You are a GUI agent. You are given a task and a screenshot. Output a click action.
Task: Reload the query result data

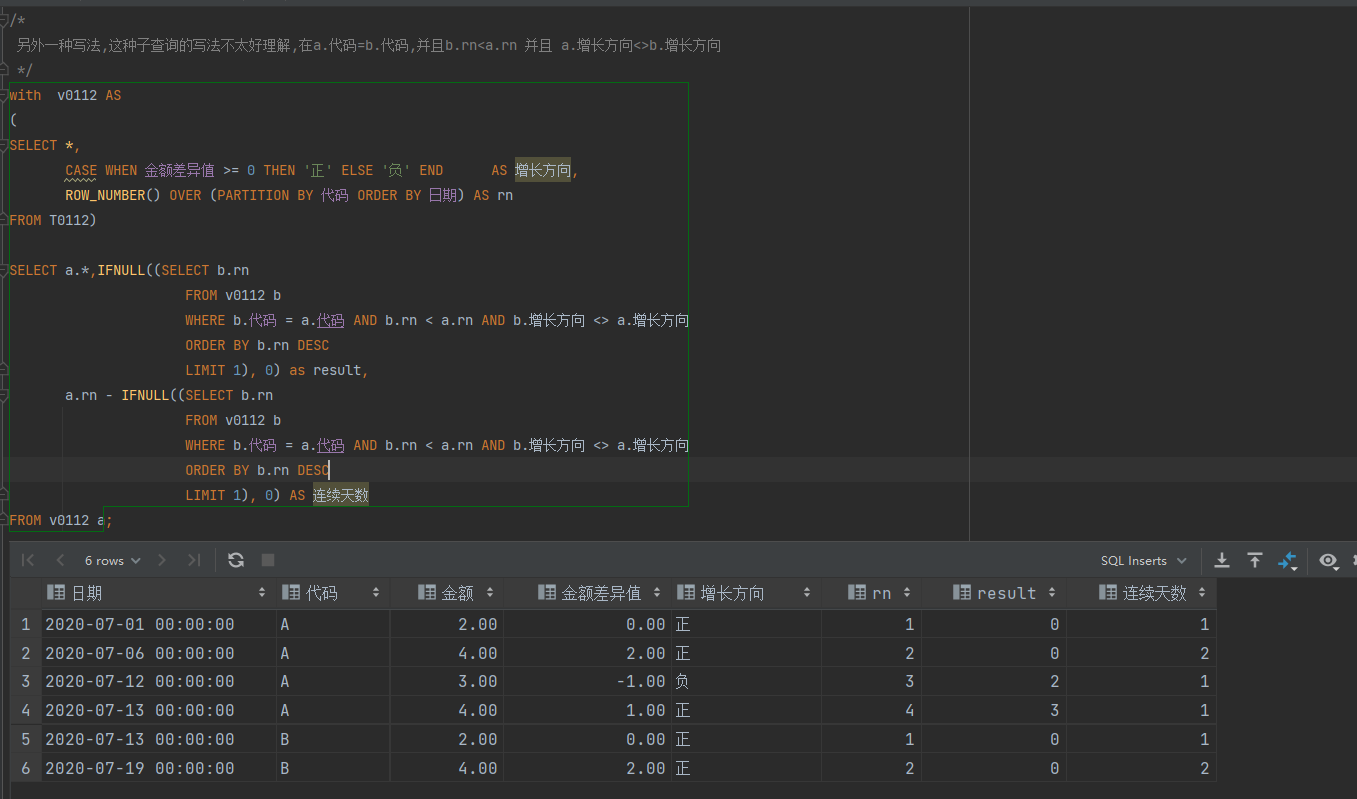tap(236, 560)
